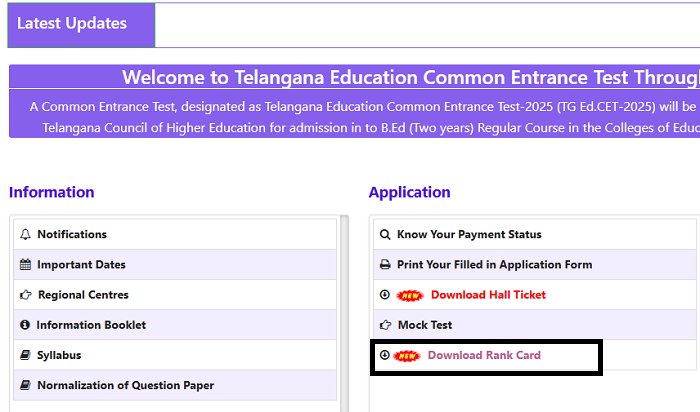This screenshot has height=412, width=700.
Task: Open the Information Booklet link
Action: (x=91, y=325)
